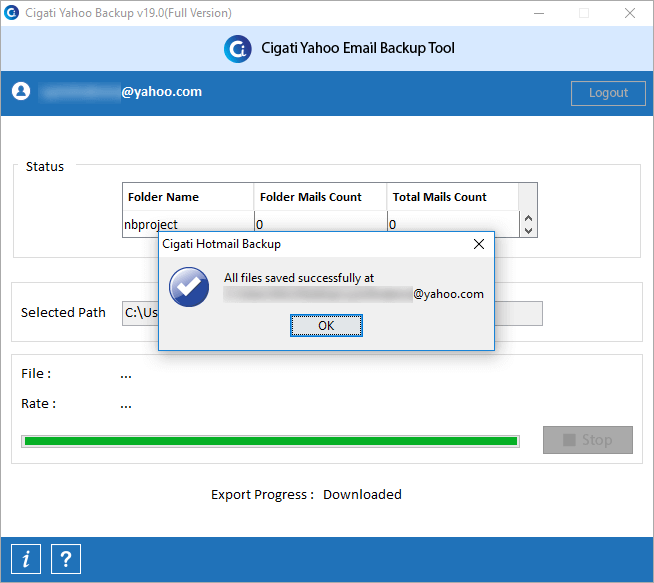
Task: Click the green export progress bar
Action: 270,441
